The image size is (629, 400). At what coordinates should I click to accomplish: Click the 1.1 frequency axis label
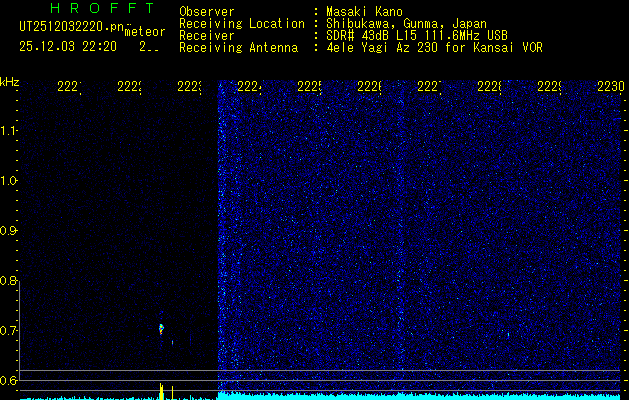pos(8,131)
